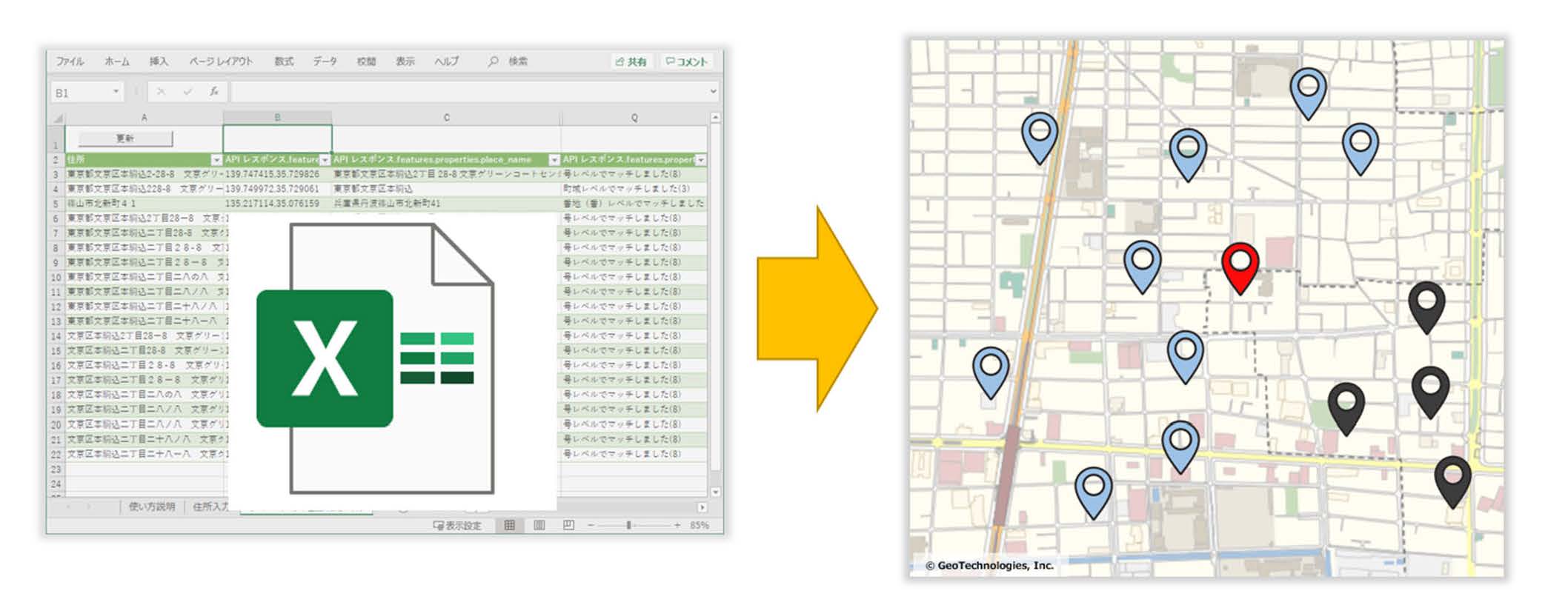Screen dimensions: 1568x605
Task: Open the 住所 column filter dropdown
Action: (x=216, y=160)
